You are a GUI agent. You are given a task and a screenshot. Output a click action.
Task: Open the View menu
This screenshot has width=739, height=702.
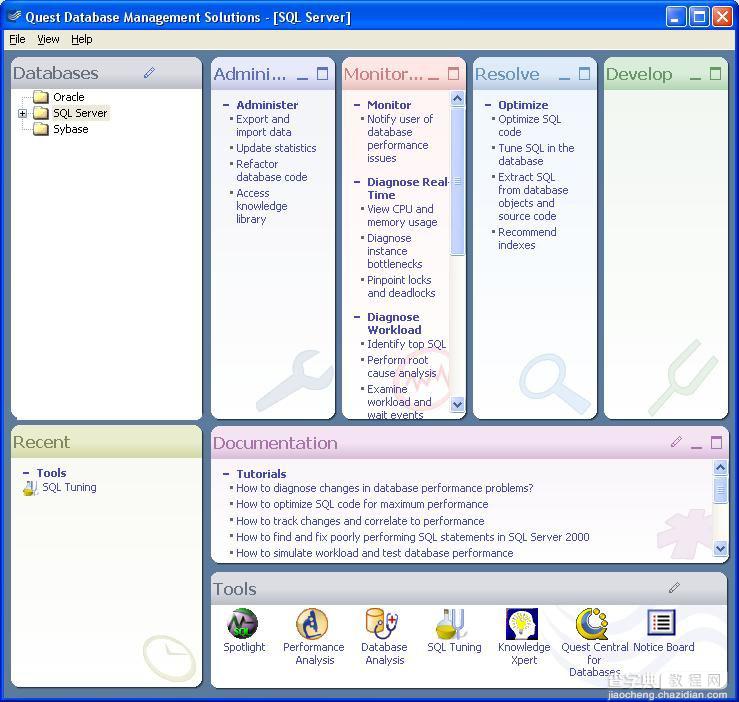pyautogui.click(x=49, y=39)
